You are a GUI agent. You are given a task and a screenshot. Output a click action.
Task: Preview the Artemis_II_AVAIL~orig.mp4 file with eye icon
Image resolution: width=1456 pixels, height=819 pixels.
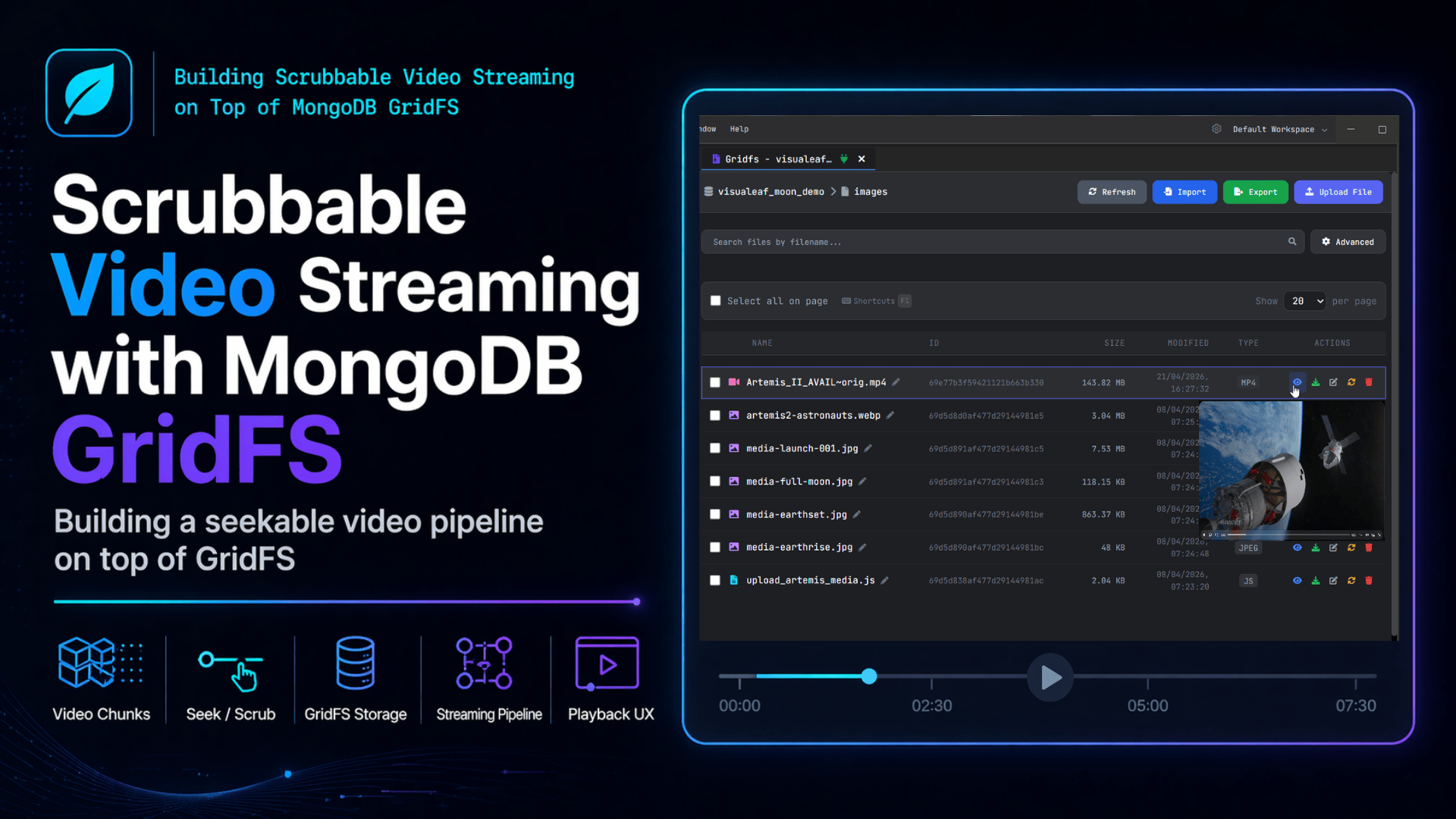pos(1297,381)
